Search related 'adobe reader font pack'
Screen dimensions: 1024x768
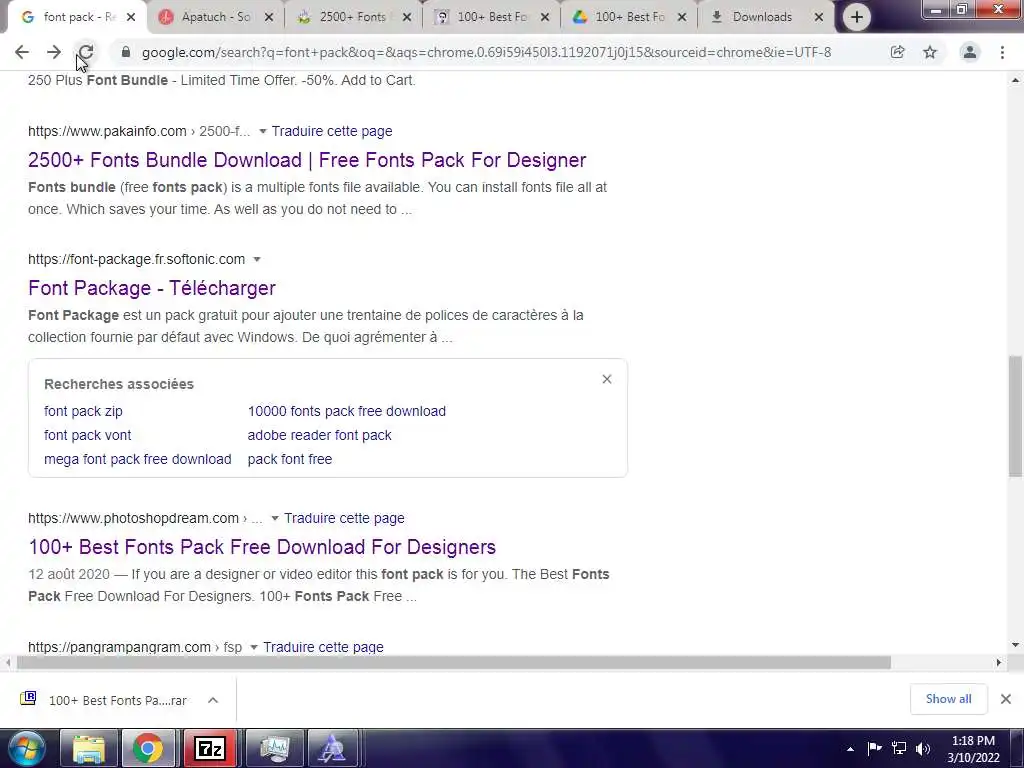pos(319,436)
